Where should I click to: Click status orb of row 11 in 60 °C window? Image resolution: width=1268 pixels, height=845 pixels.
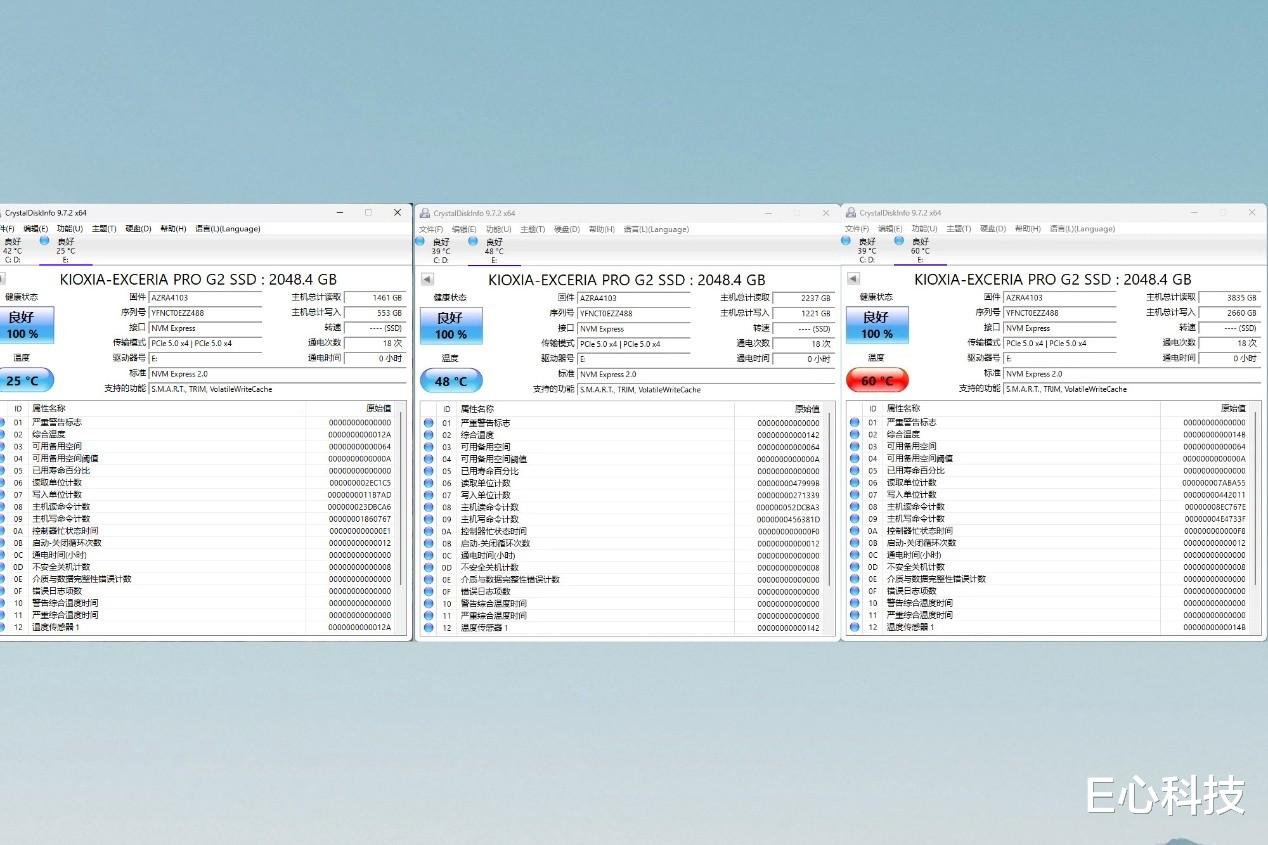[x=855, y=615]
